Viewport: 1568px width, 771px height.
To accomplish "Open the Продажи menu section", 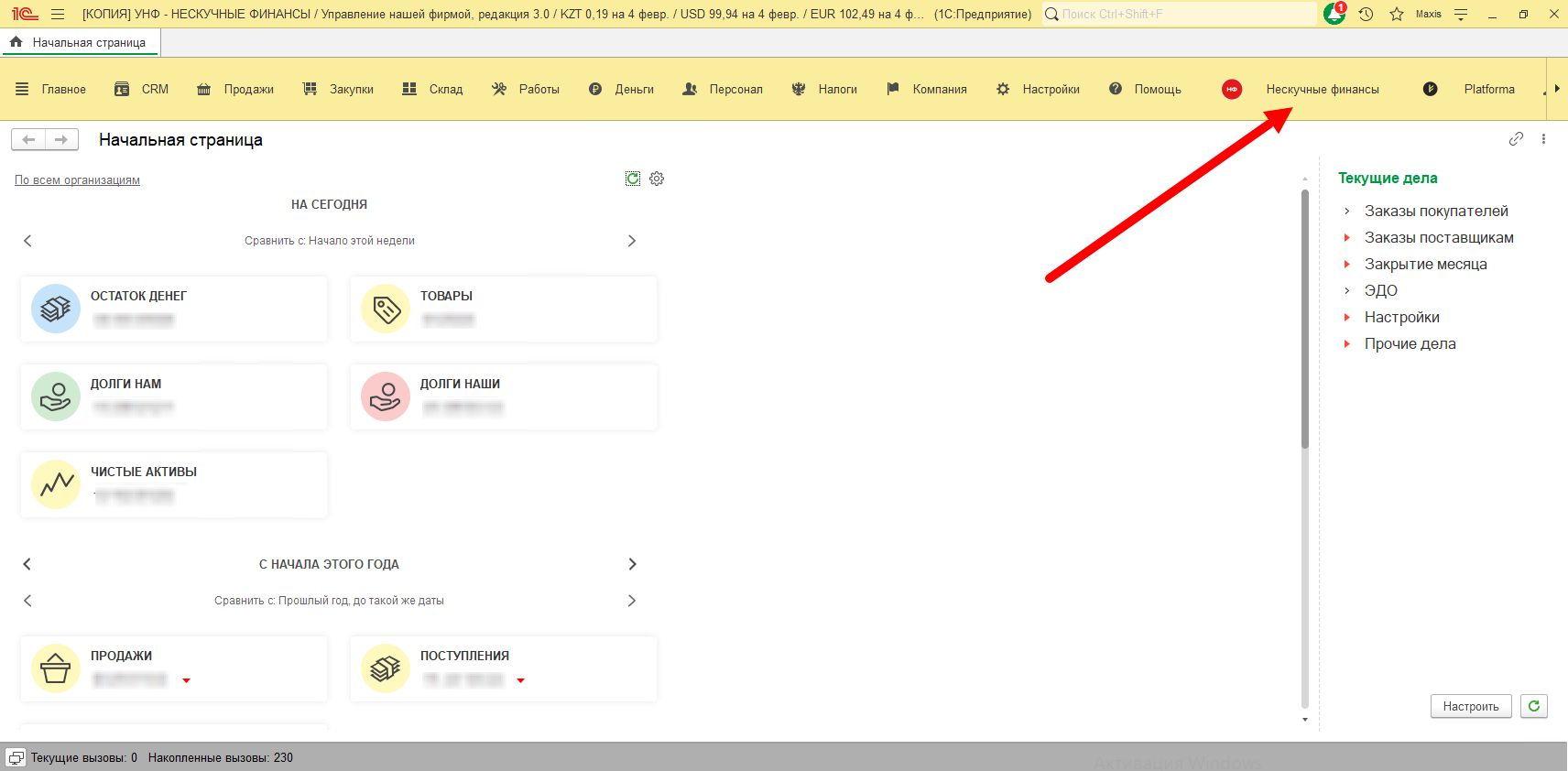I will (x=236, y=89).
